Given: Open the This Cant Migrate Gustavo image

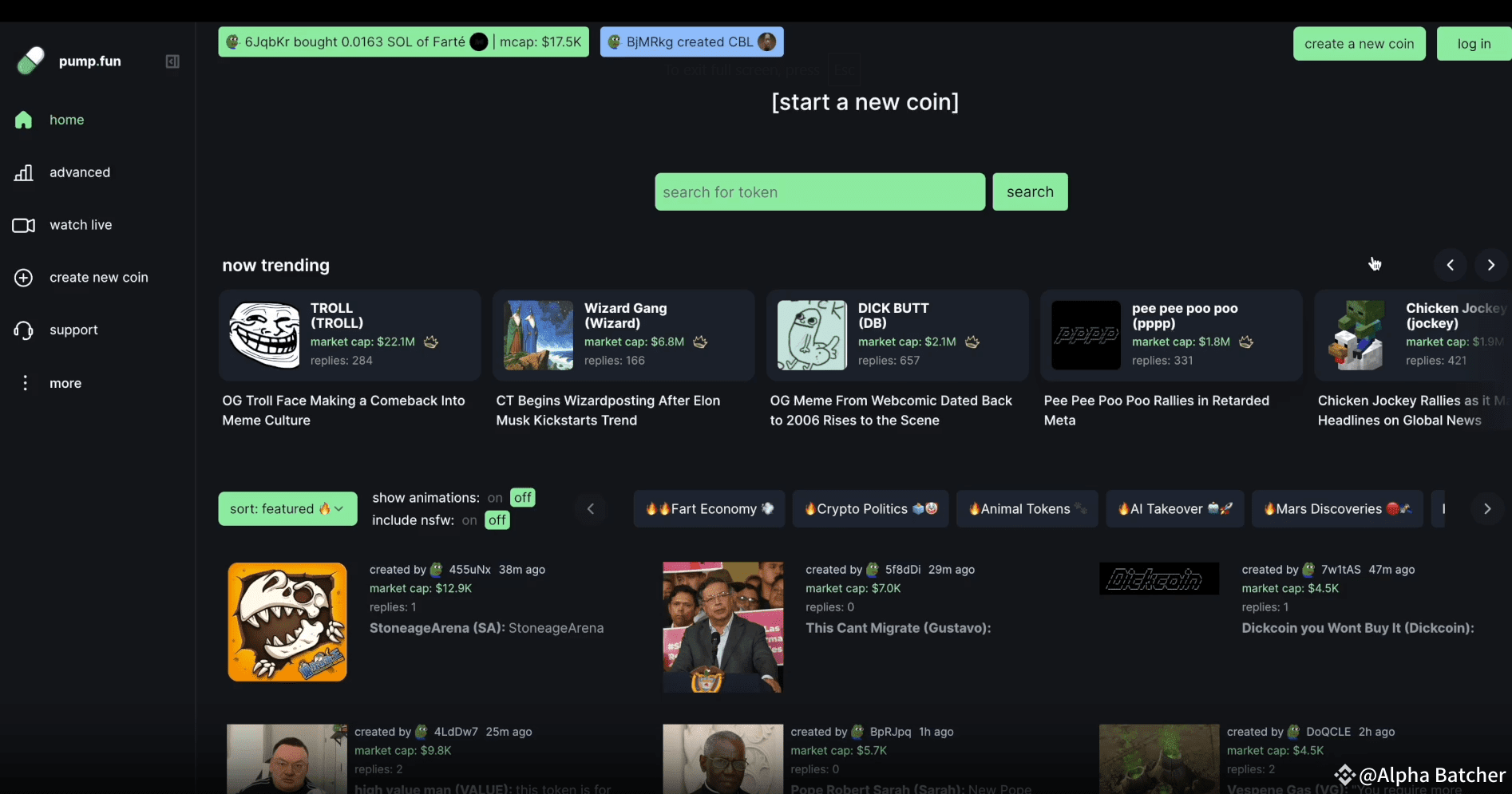Looking at the screenshot, I should tap(723, 627).
